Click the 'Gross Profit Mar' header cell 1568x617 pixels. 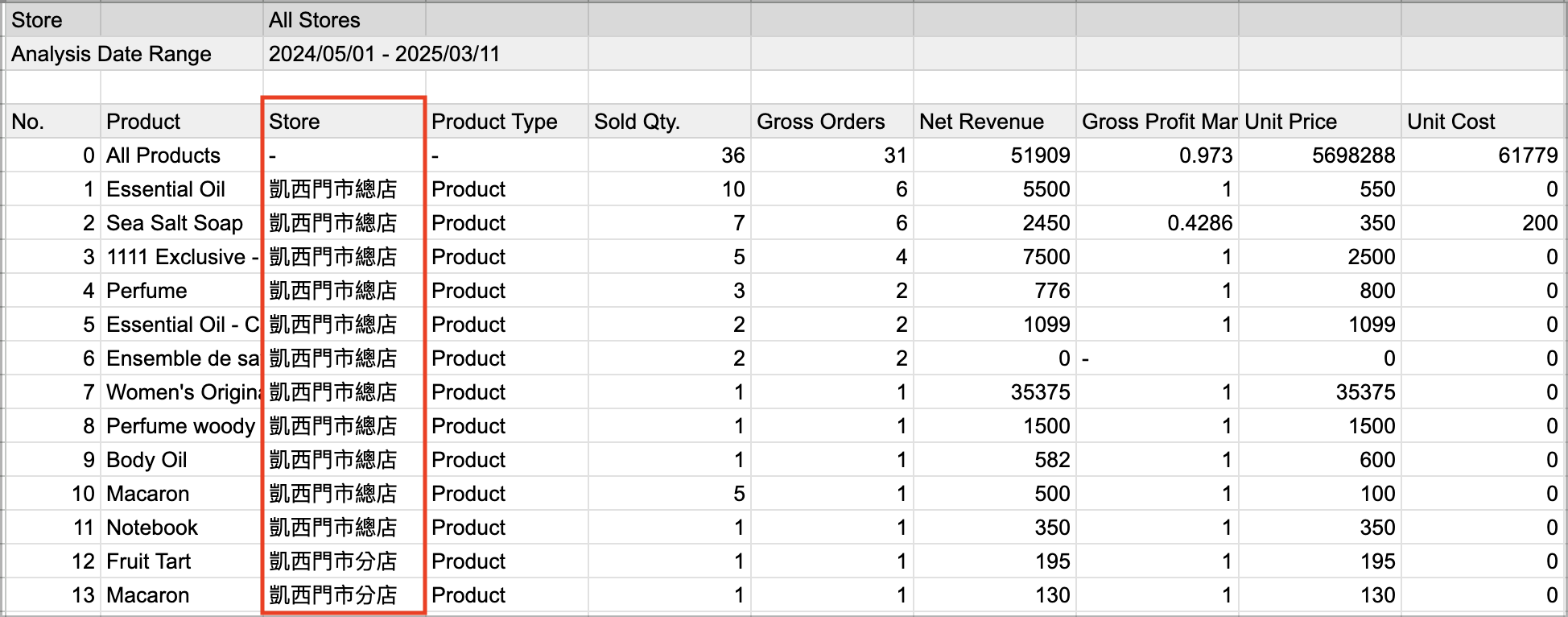[x=1157, y=122]
